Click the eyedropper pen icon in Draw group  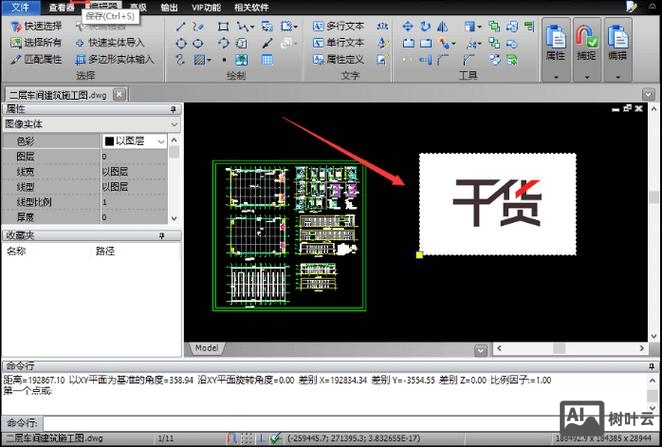pyautogui.click(x=267, y=43)
